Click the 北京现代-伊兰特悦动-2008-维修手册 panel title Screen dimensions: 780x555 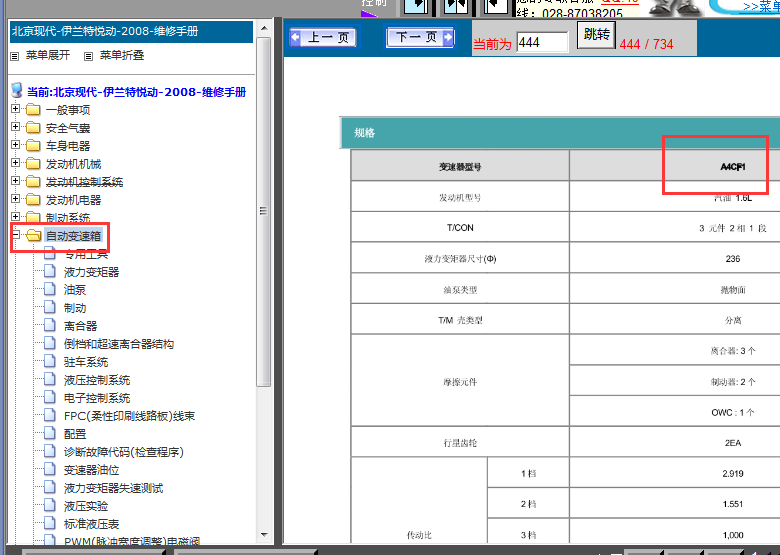pos(105,31)
